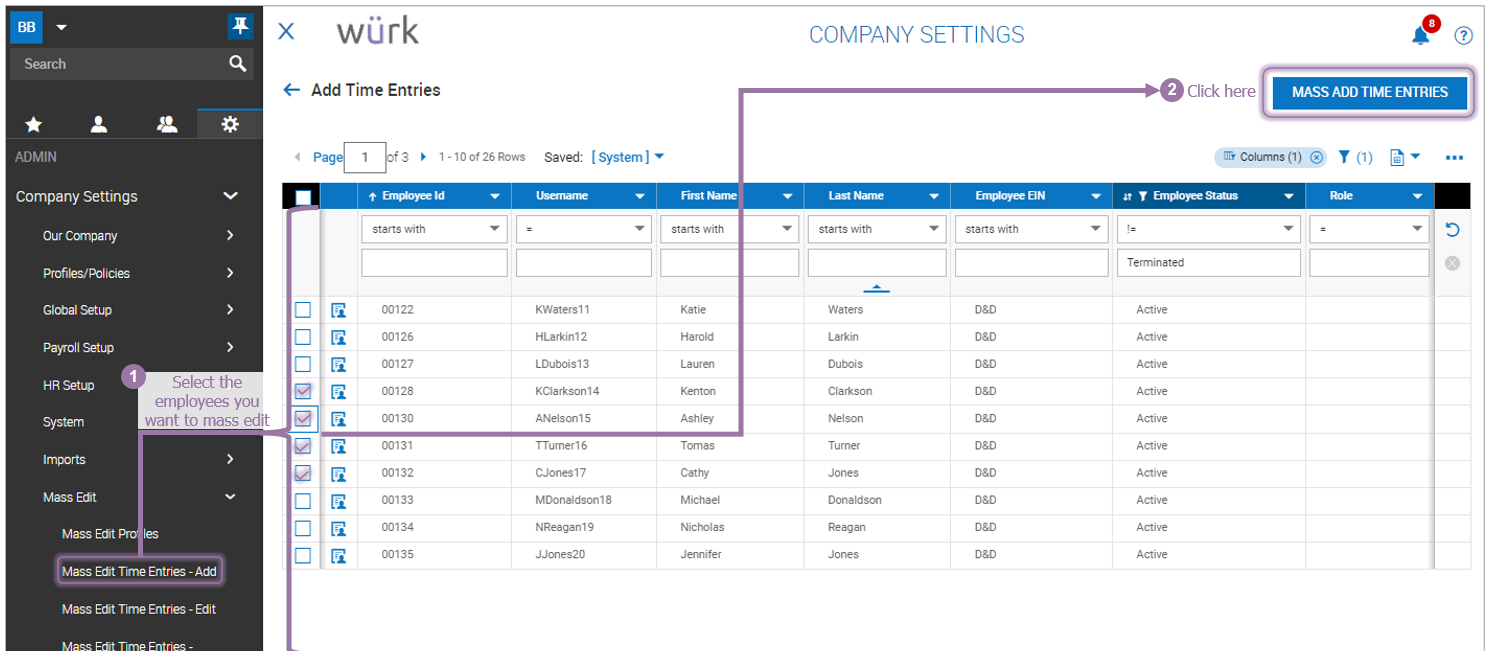Open Employee Status != operator dropdown
1491x651 pixels.
[1209, 229]
